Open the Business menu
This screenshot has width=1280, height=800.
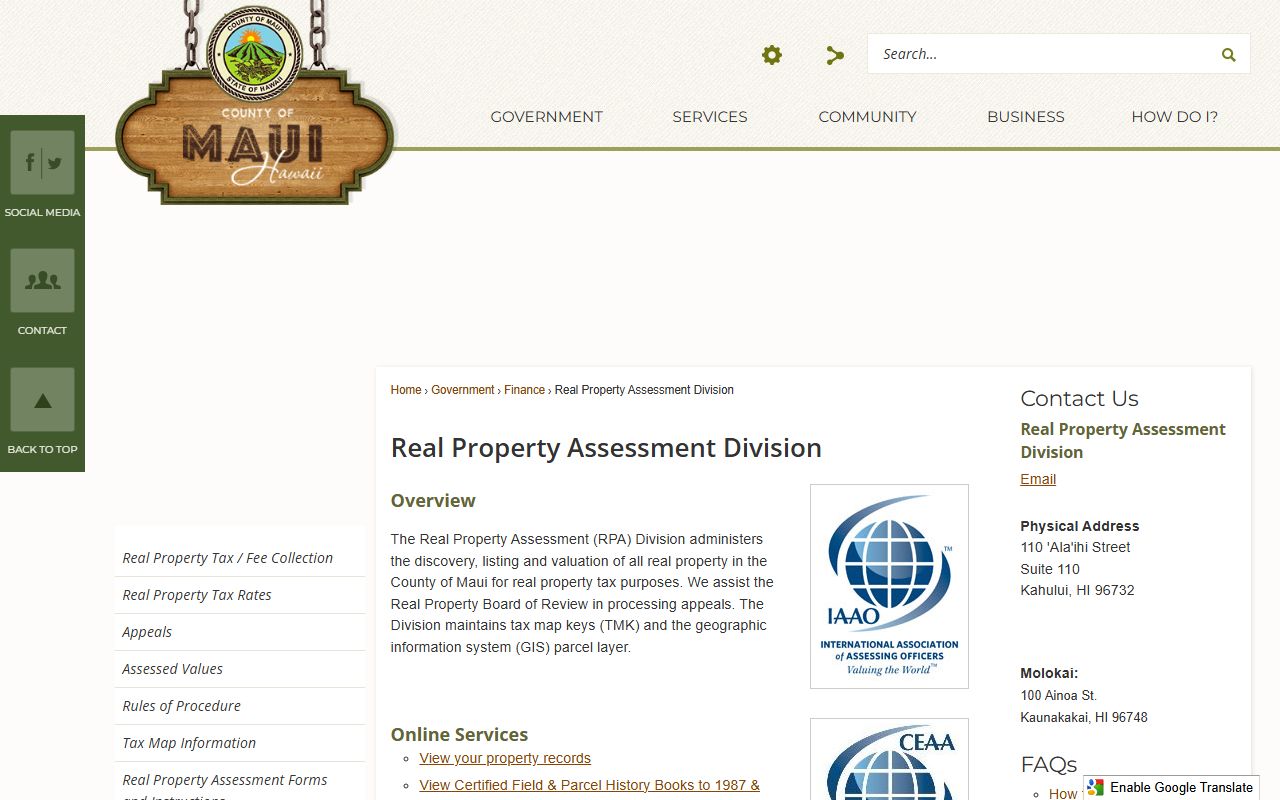[1026, 117]
